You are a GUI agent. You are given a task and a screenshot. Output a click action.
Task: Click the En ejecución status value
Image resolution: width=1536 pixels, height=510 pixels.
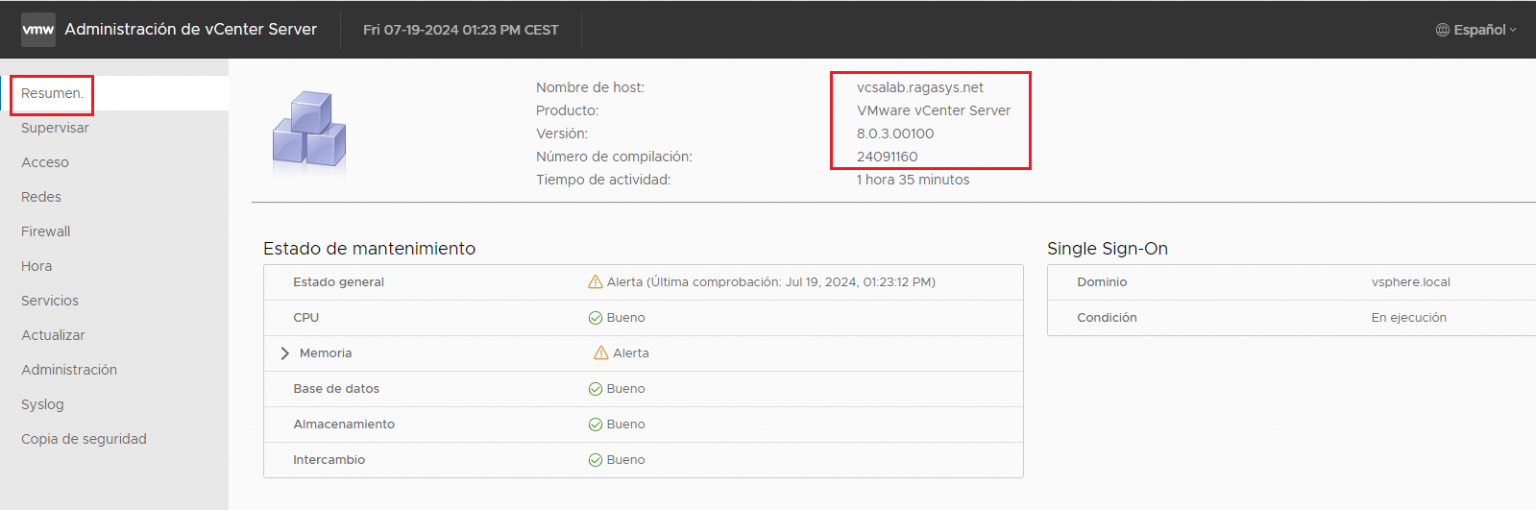coord(1409,317)
